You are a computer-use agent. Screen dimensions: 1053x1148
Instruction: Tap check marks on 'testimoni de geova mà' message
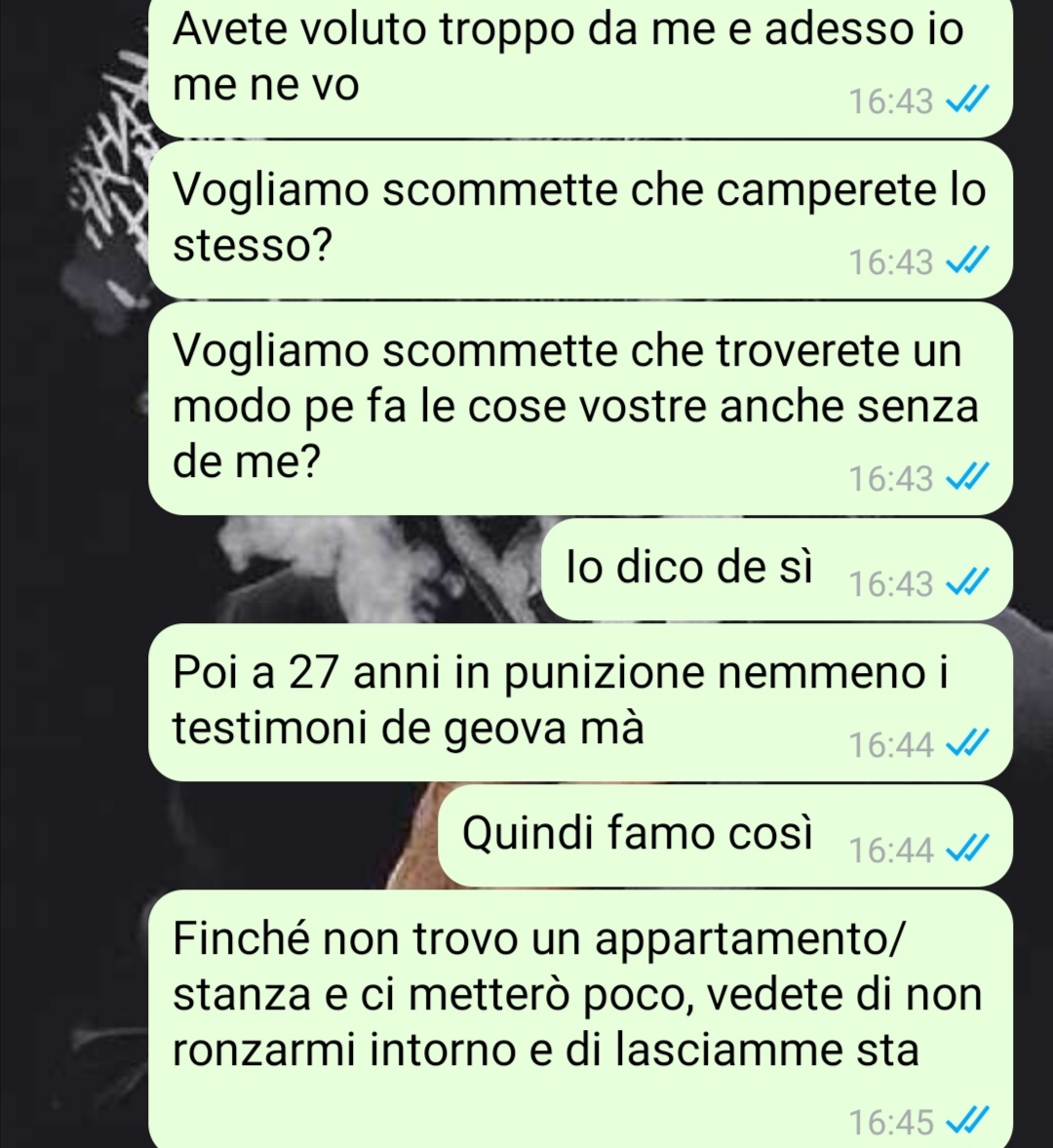(x=968, y=744)
